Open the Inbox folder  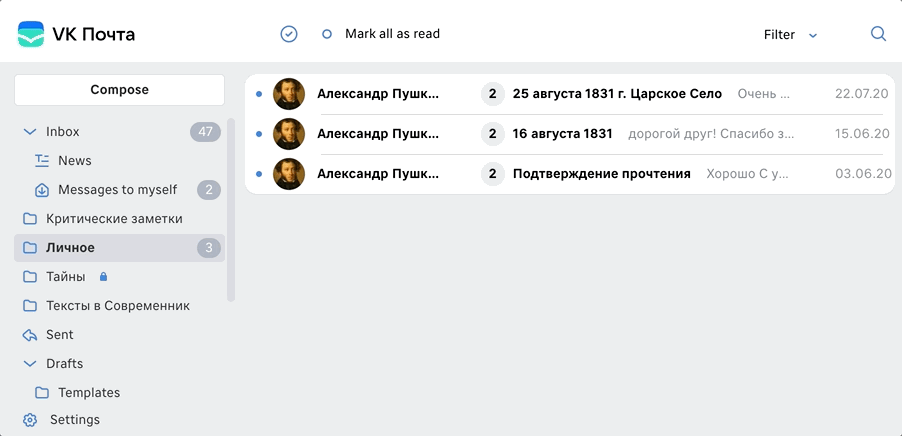[x=119, y=132]
